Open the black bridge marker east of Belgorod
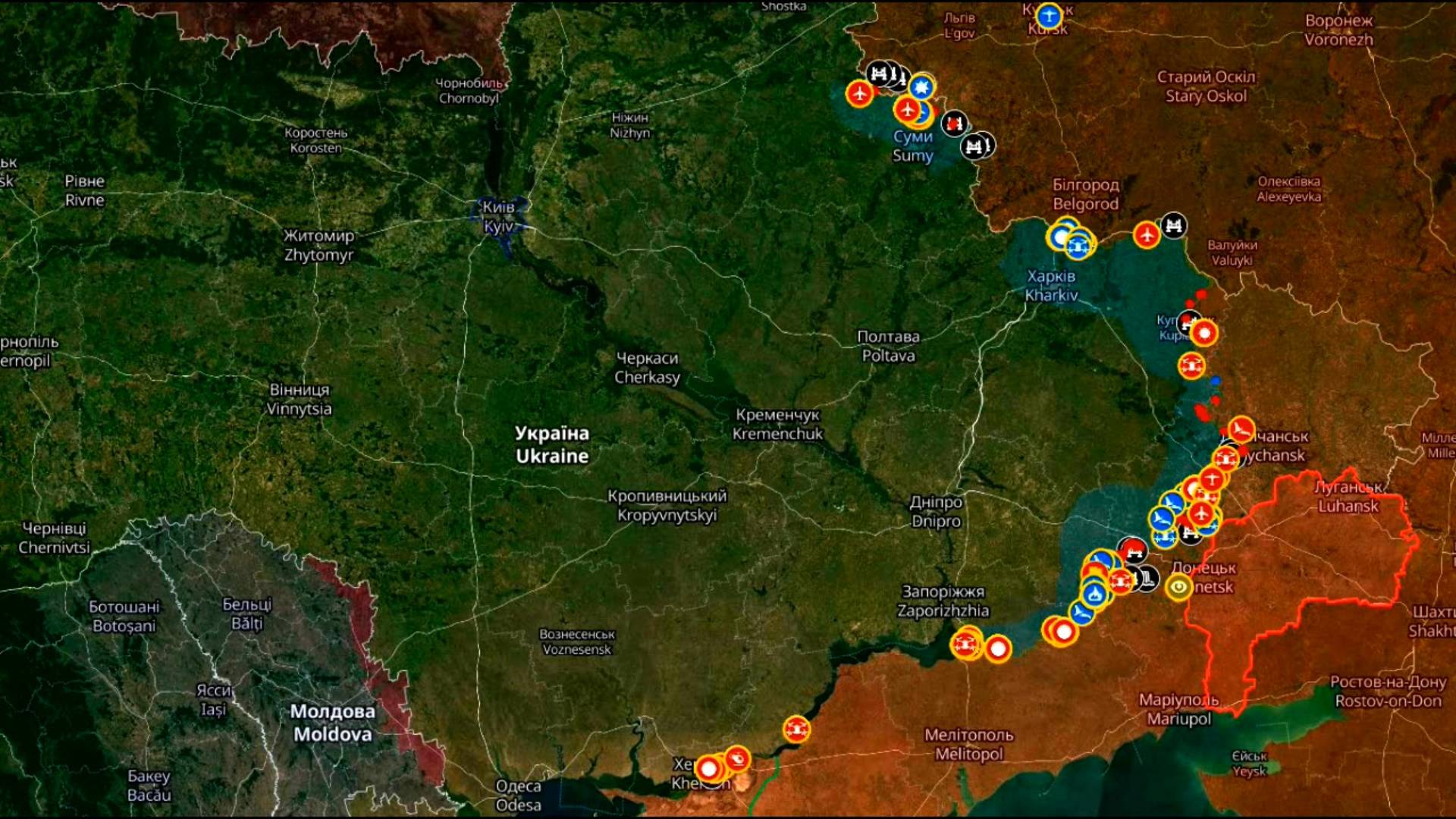Image resolution: width=1456 pixels, height=819 pixels. 1174,225
